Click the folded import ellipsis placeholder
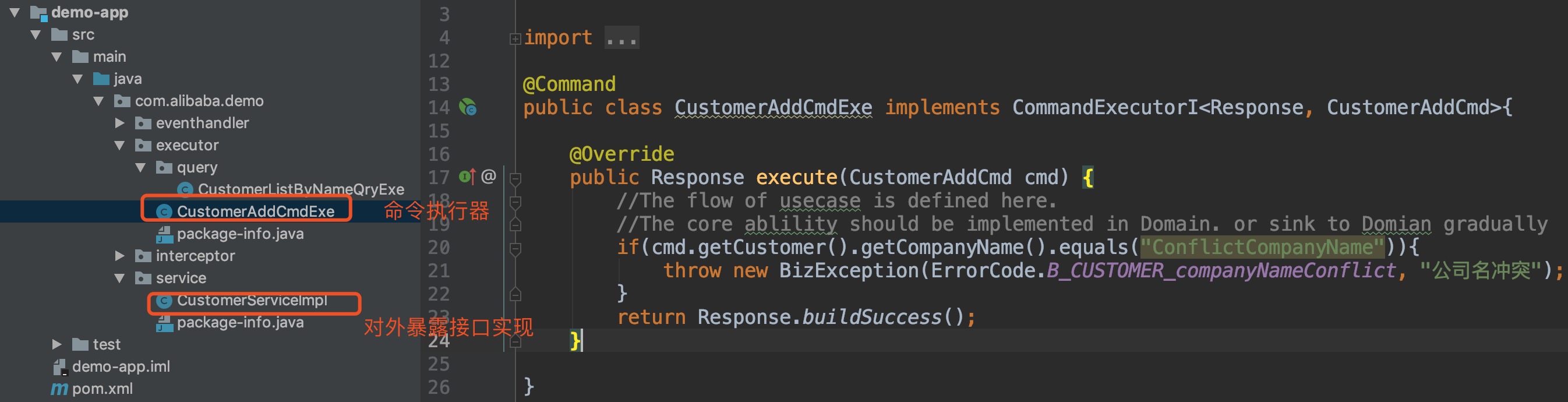 click(x=621, y=39)
